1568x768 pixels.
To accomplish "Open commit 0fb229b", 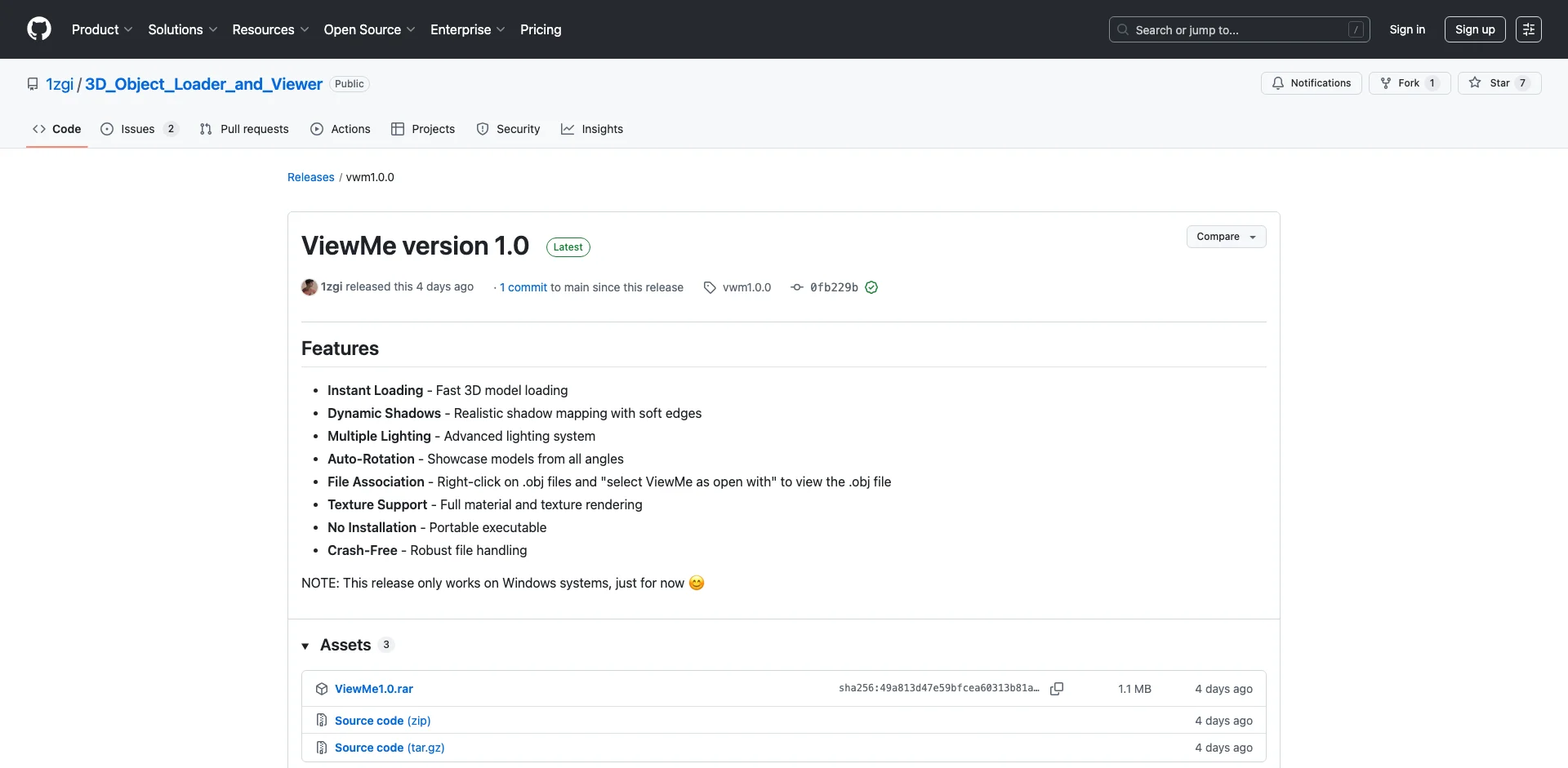I will 833,287.
